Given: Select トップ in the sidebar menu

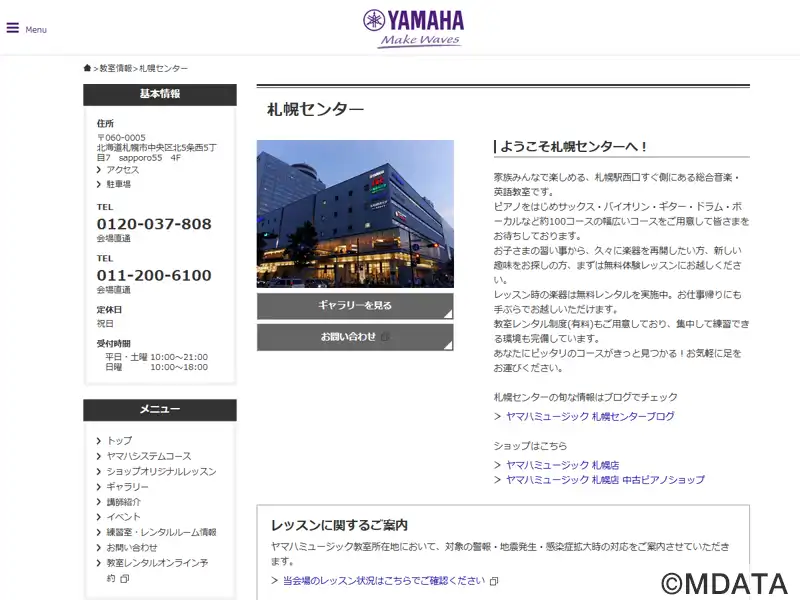Looking at the screenshot, I should [x=119, y=440].
